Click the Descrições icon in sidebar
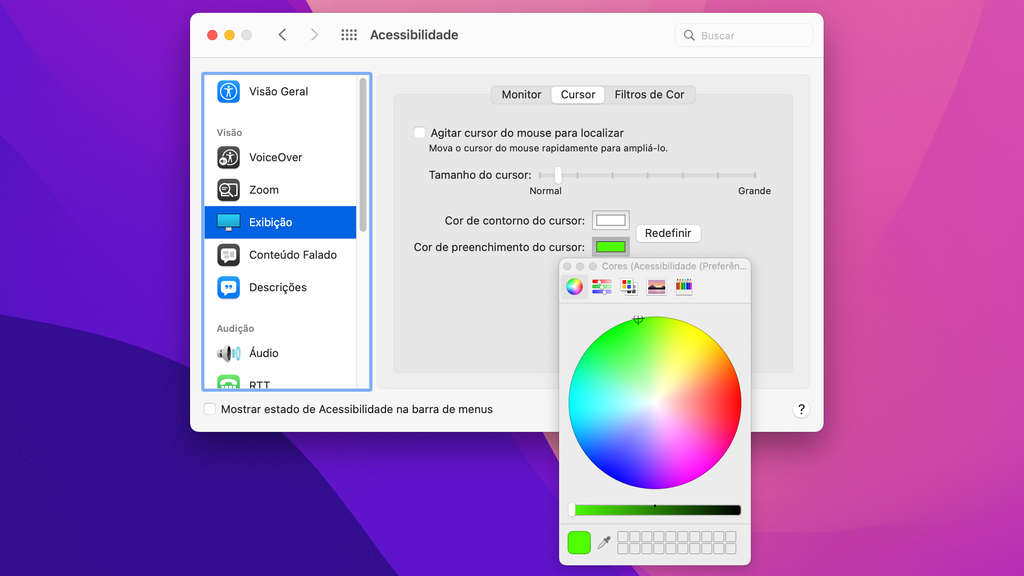Image resolution: width=1024 pixels, height=576 pixels. pyautogui.click(x=229, y=287)
